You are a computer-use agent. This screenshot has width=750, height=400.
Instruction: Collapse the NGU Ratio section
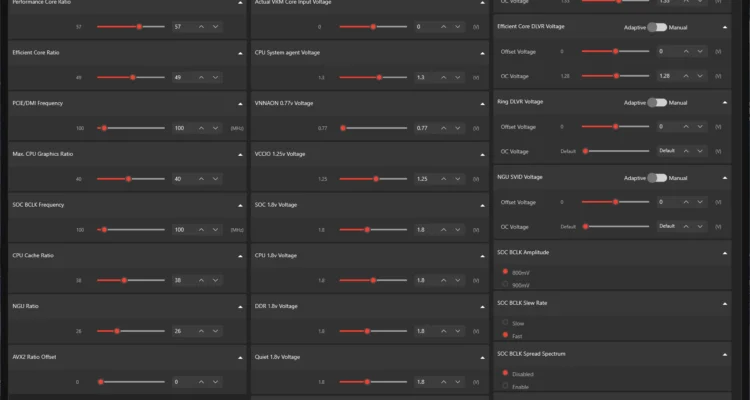click(240, 307)
